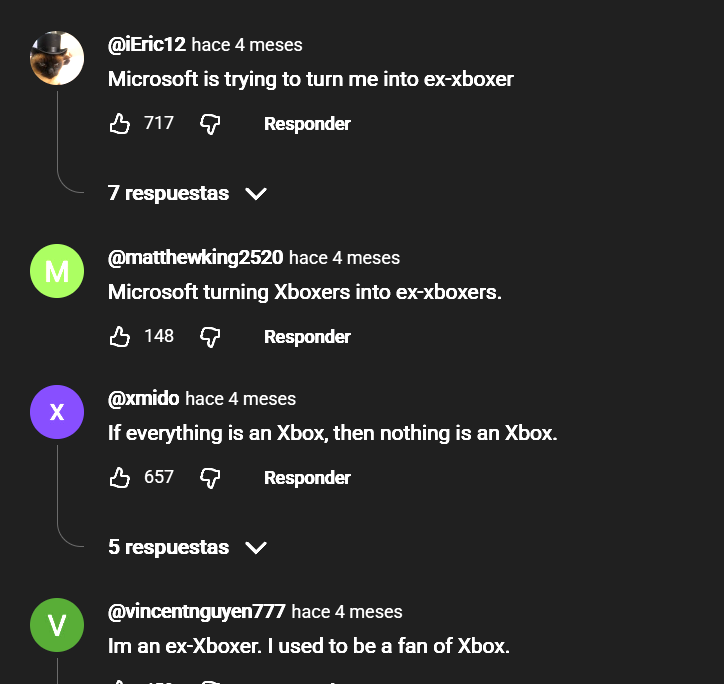Open the @iEric12 username link
This screenshot has width=724, height=684.
pos(147,45)
